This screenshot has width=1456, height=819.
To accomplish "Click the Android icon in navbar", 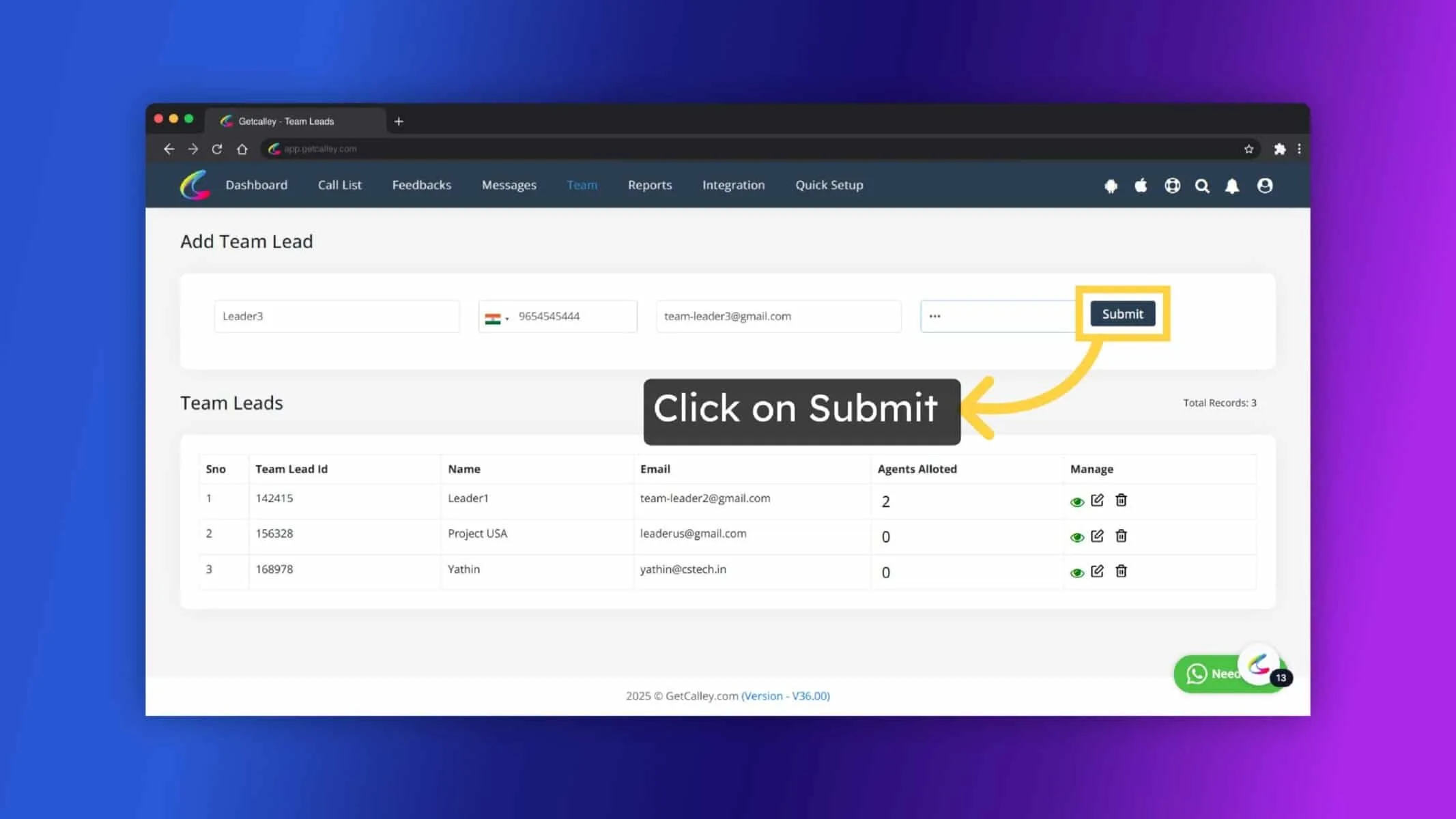I will (x=1111, y=186).
